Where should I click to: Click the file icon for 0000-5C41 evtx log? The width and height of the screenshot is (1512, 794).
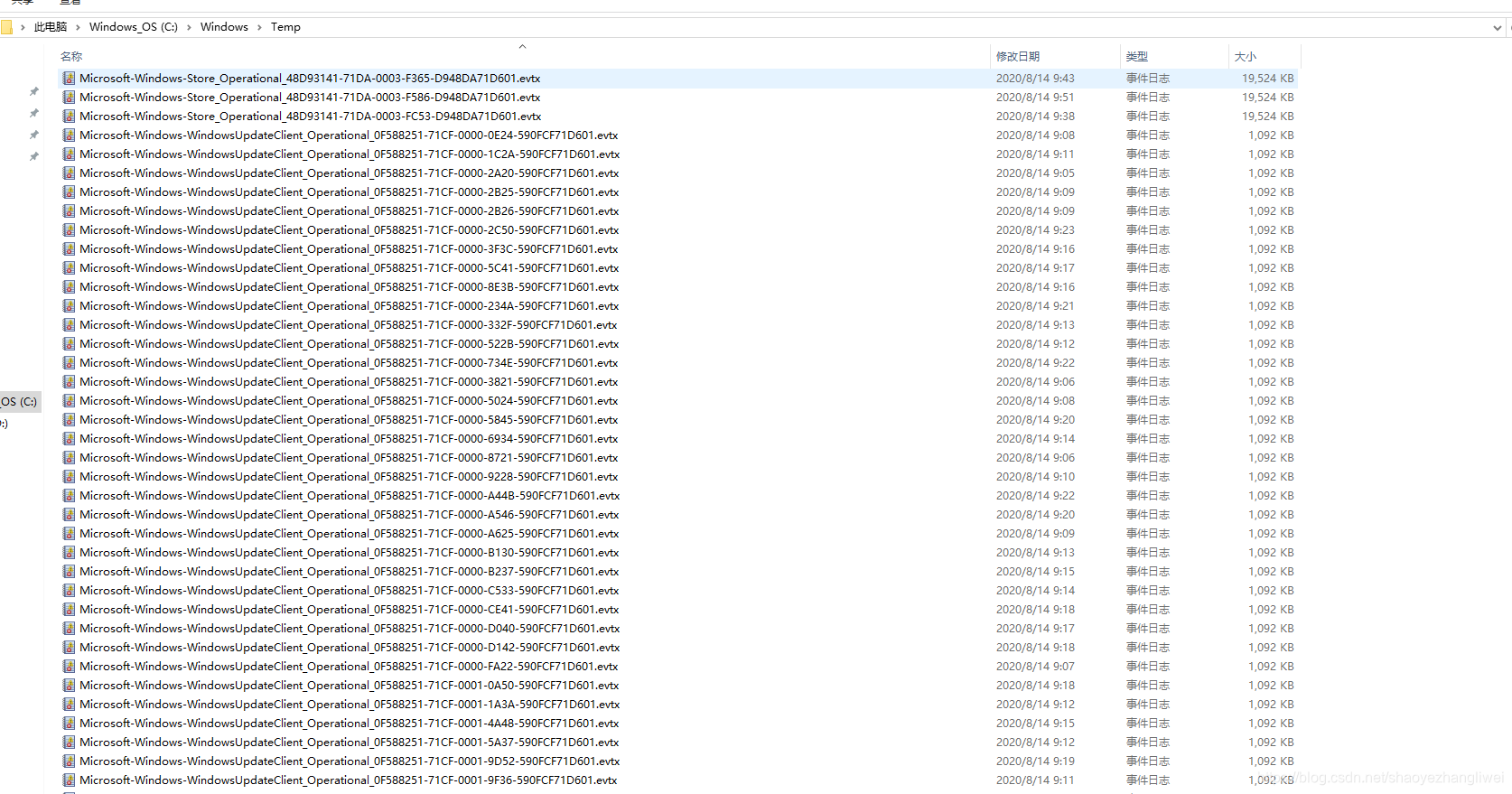point(69,268)
